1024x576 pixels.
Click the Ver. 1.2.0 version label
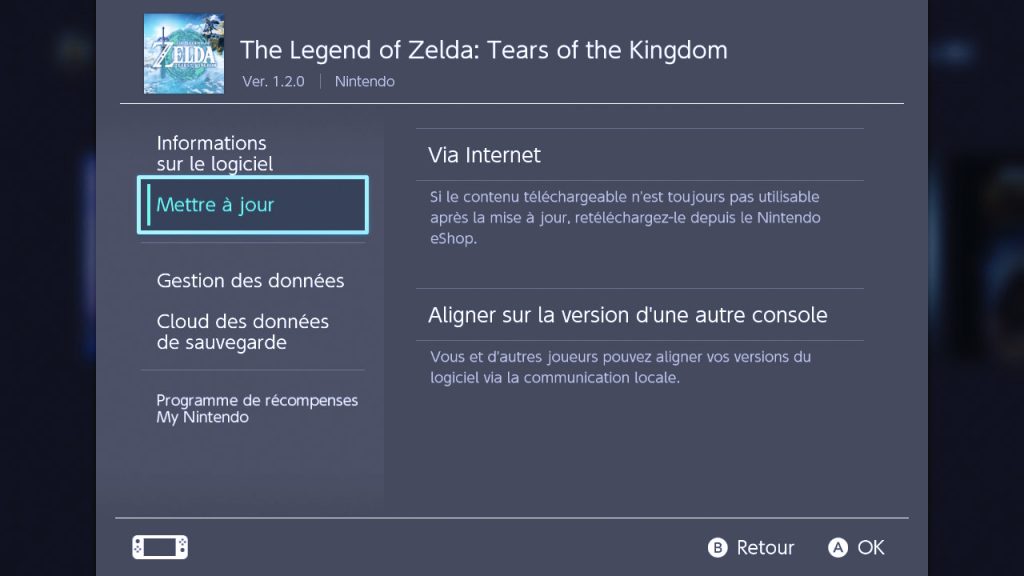point(274,82)
